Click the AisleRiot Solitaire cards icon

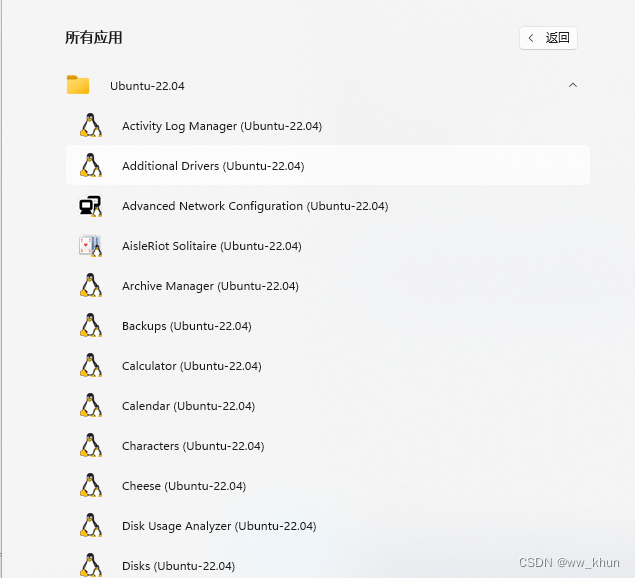91,245
